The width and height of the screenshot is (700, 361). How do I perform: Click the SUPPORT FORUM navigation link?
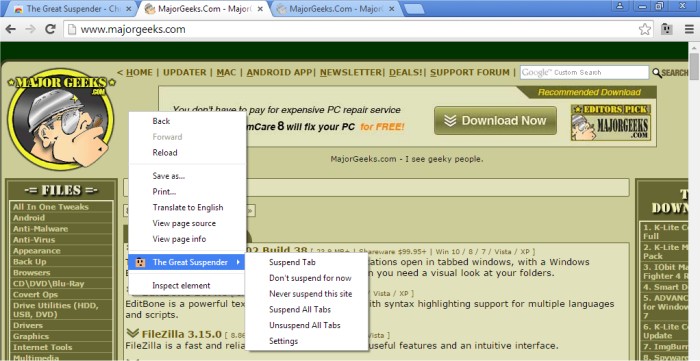coord(470,72)
